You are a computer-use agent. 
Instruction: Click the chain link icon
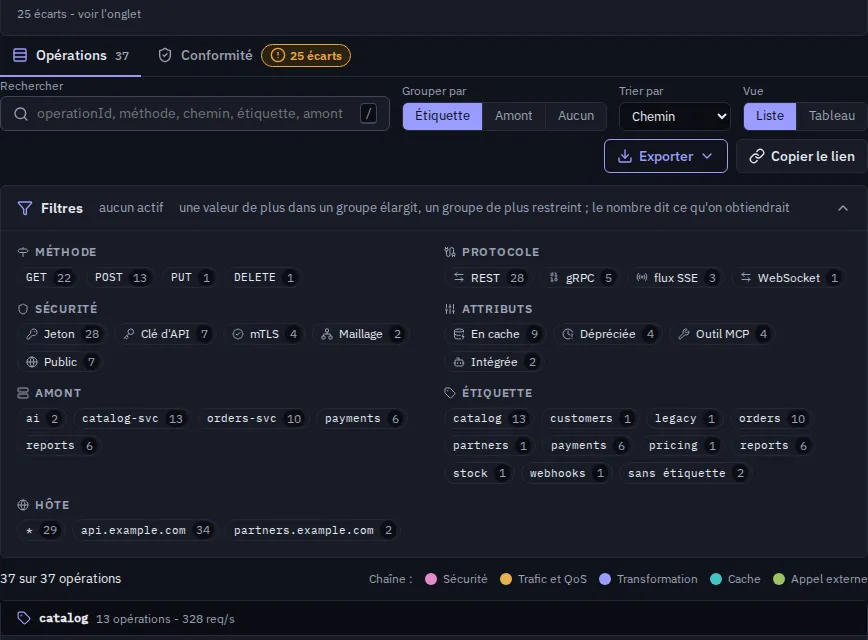tap(757, 157)
